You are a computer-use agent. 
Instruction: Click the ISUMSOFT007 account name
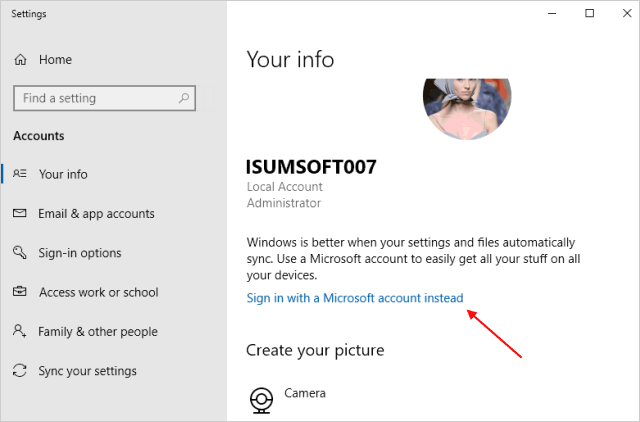(311, 167)
